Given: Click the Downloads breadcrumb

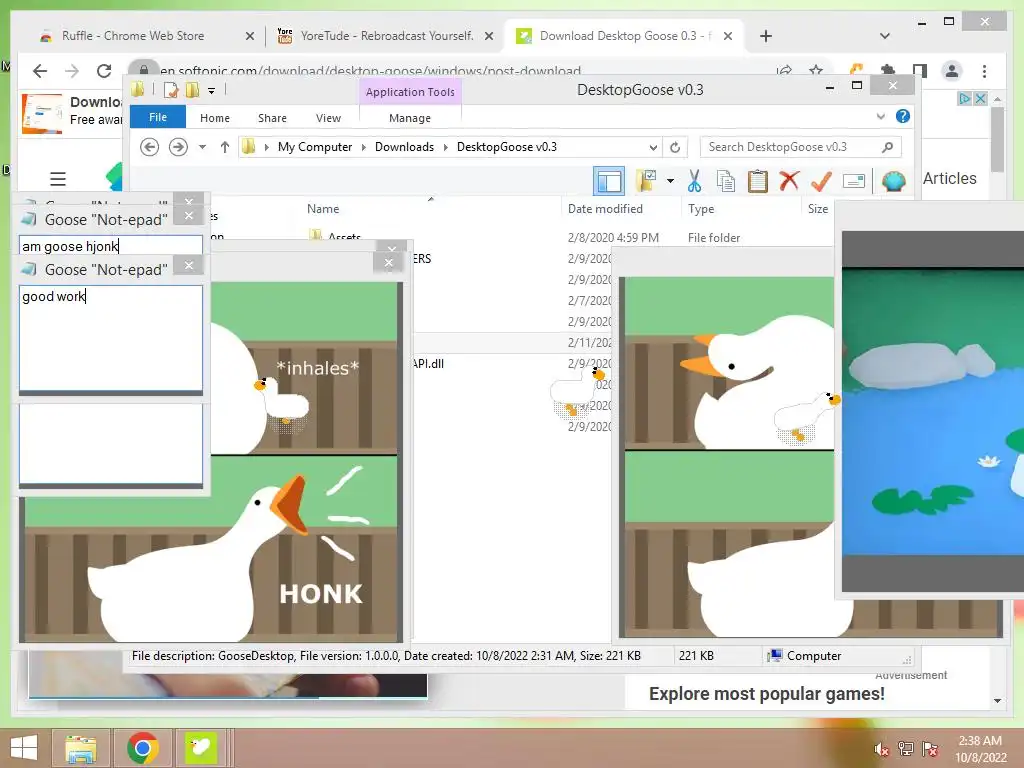Looking at the screenshot, I should [404, 147].
